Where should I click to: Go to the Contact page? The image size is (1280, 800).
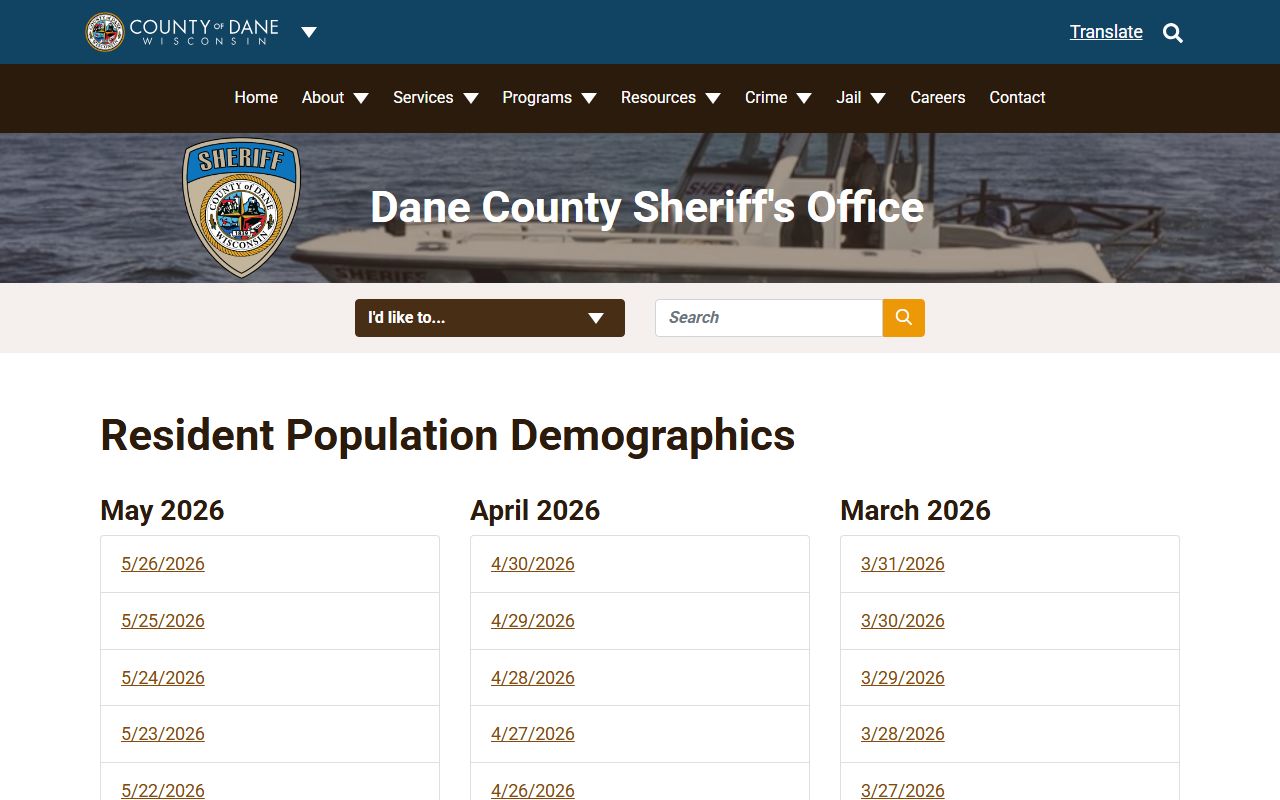coord(1017,97)
